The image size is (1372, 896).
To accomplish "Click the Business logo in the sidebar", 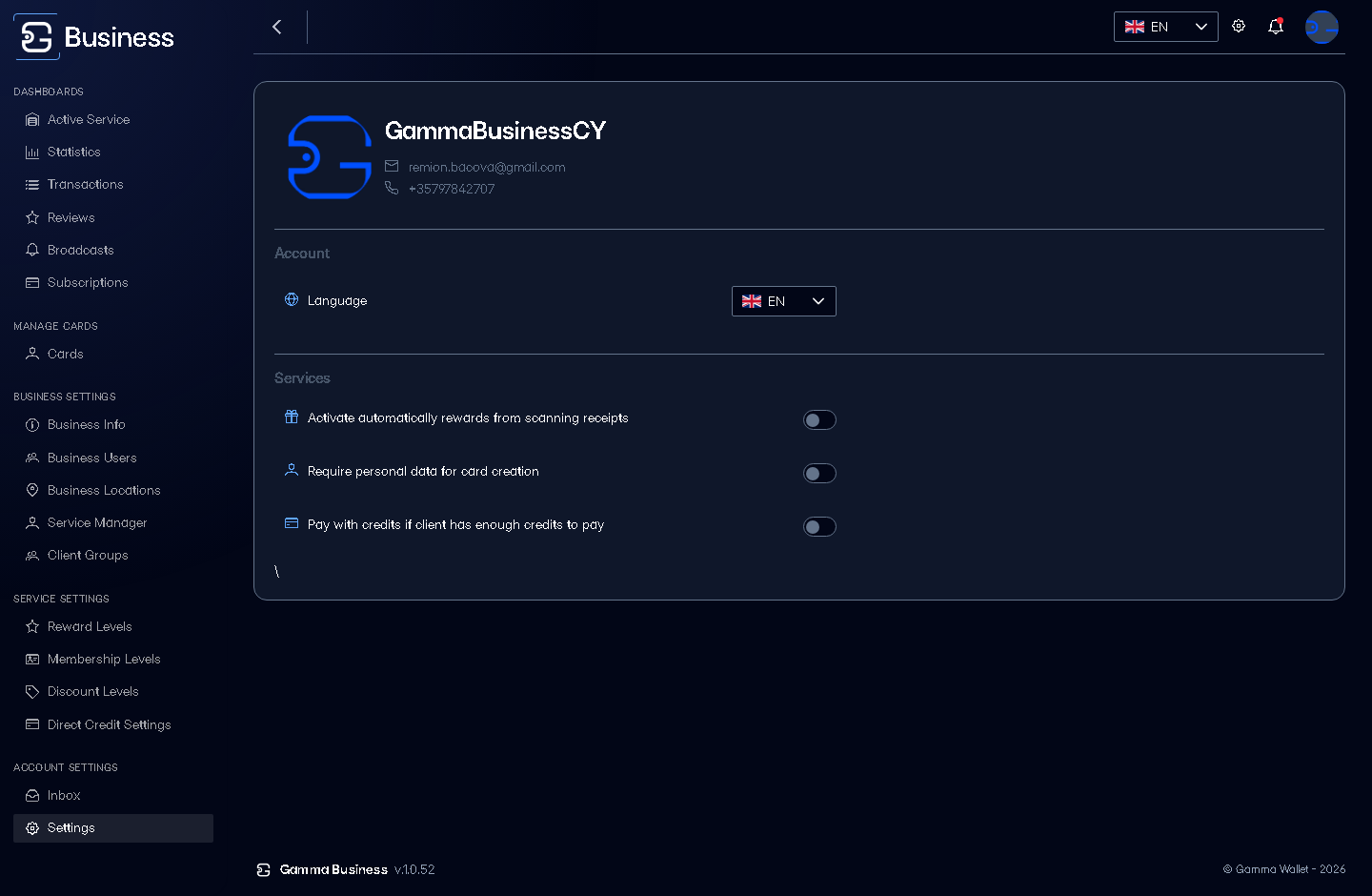I will coord(93,37).
